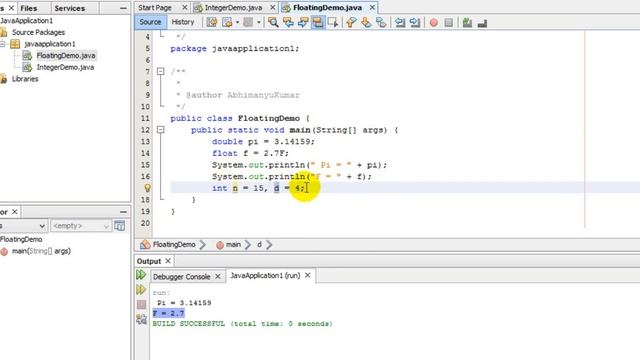Viewport: 640px width, 360px height.
Task: Close the Debugger Console tab
Action: coord(218,276)
